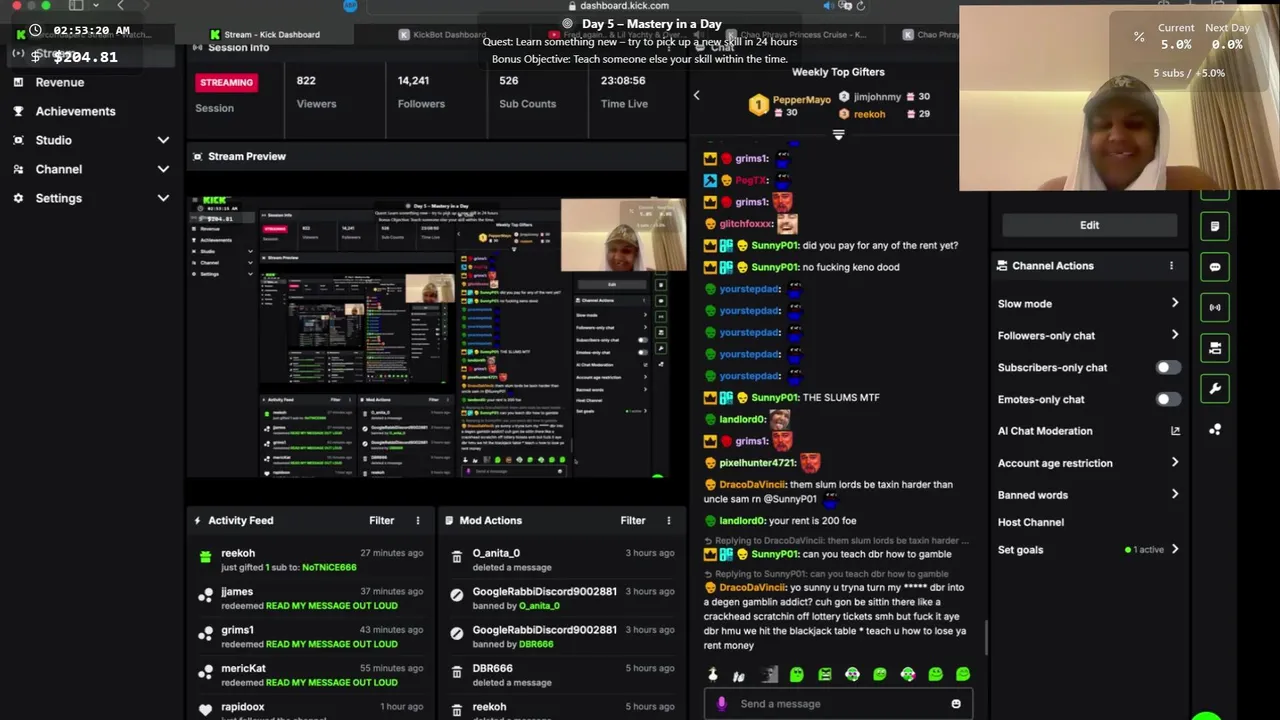
Task: Open the Activity Feed Filter
Action: pyautogui.click(x=381, y=520)
